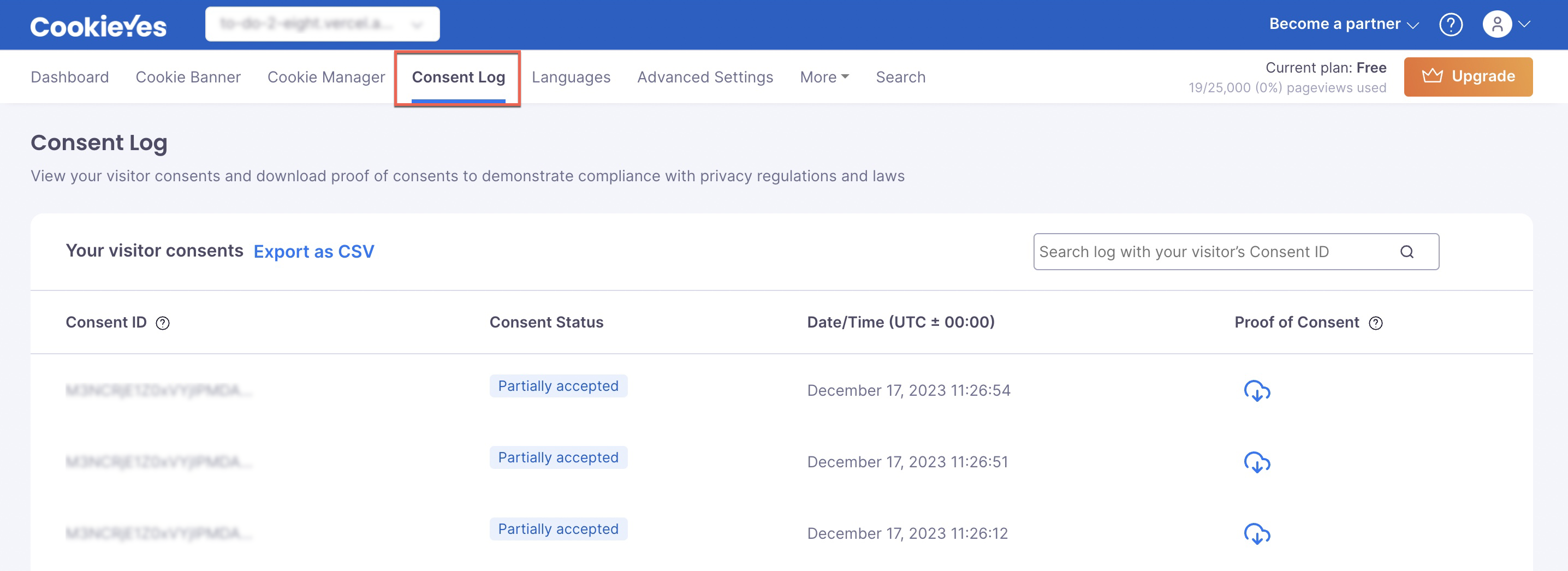Expand the More navigation menu

click(824, 77)
